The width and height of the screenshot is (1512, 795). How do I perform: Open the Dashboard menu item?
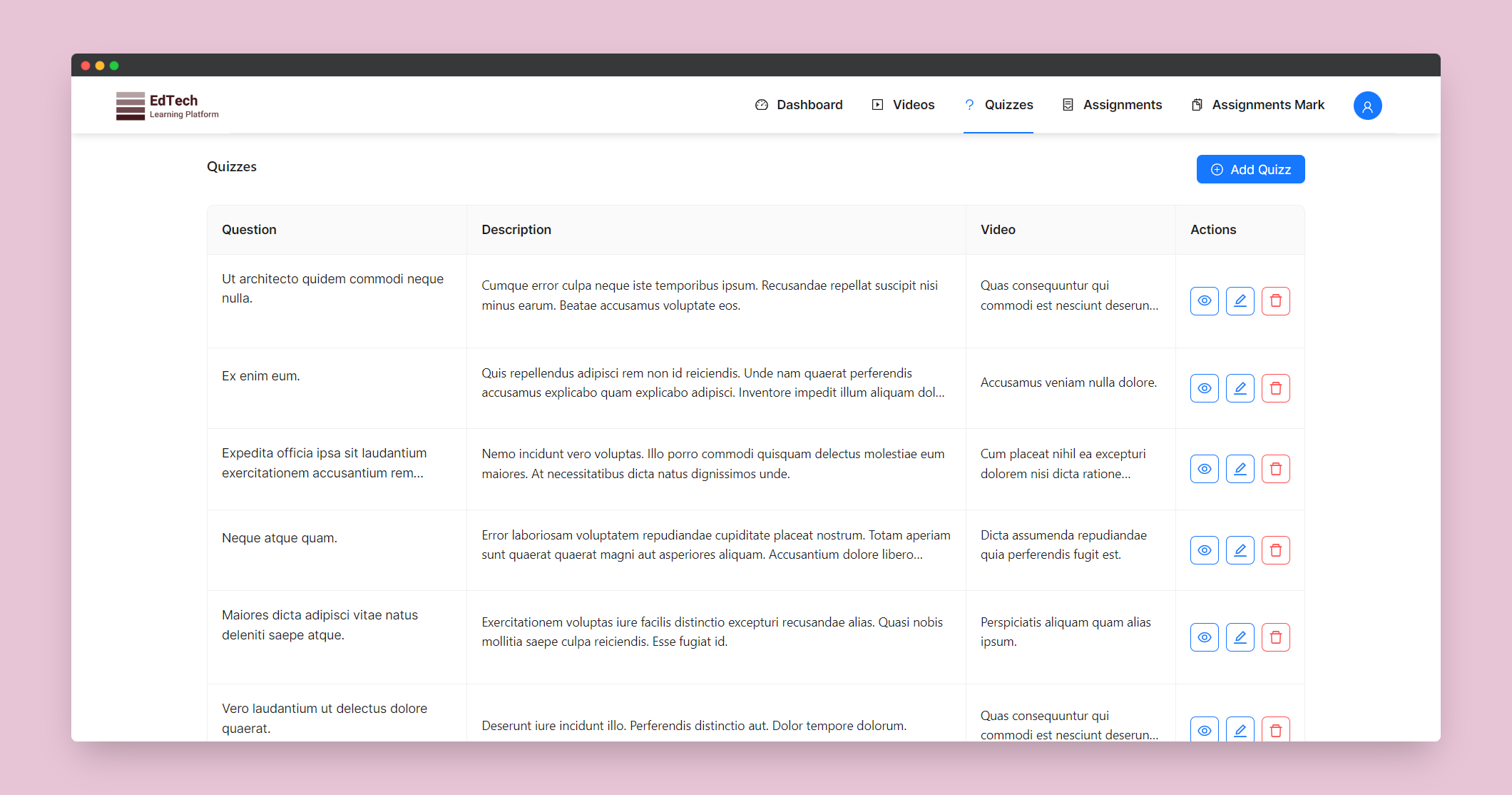tap(799, 105)
